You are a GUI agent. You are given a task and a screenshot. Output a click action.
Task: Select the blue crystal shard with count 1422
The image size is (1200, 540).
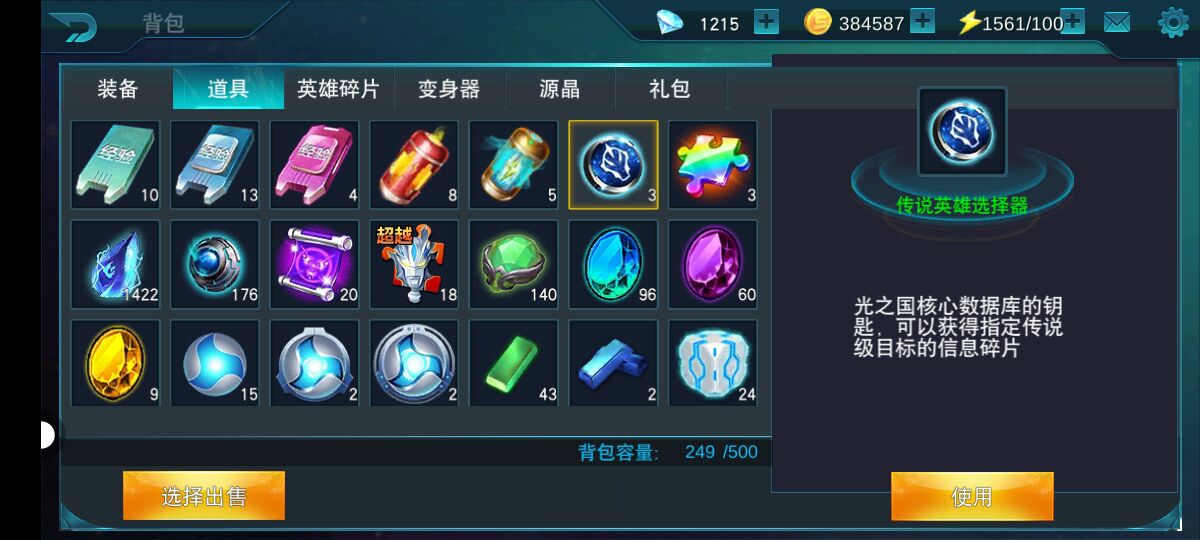point(115,264)
